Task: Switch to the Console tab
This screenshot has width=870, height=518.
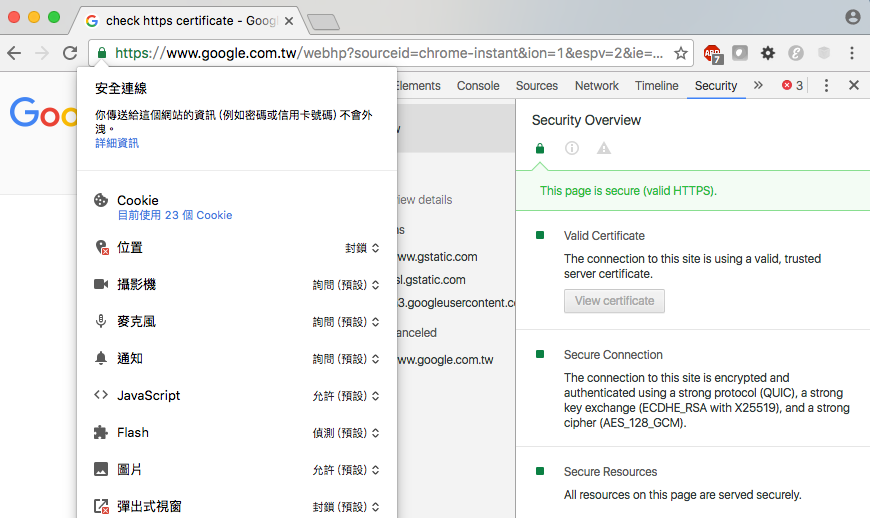Action: (478, 86)
